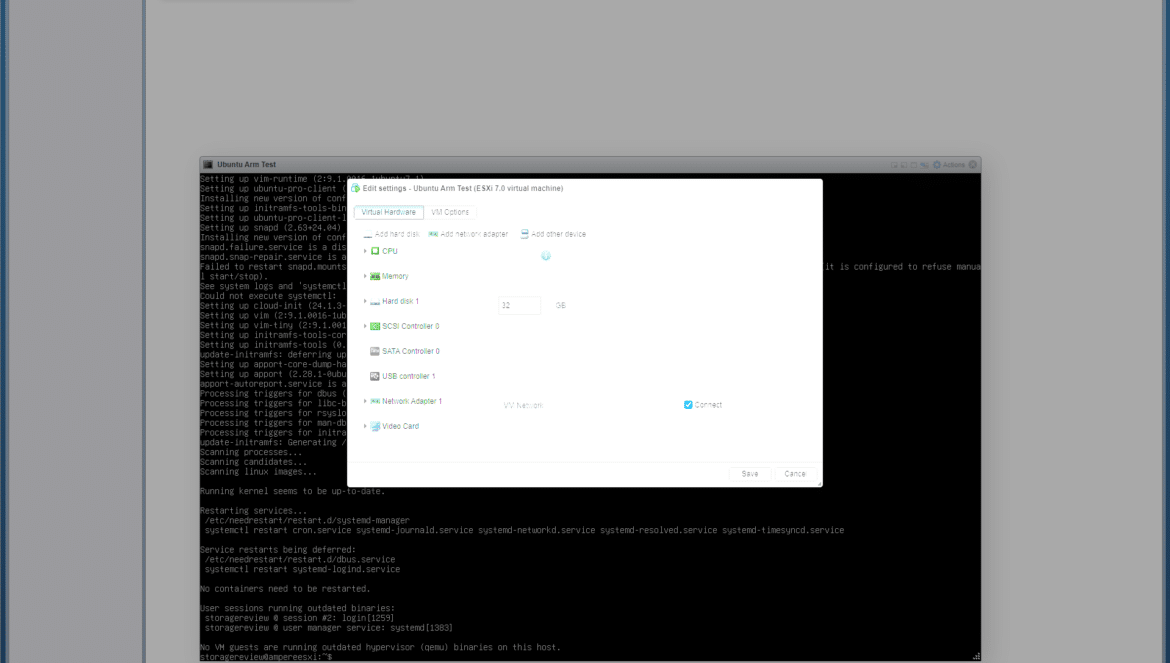Click the Add network adapter icon

click(x=433, y=234)
